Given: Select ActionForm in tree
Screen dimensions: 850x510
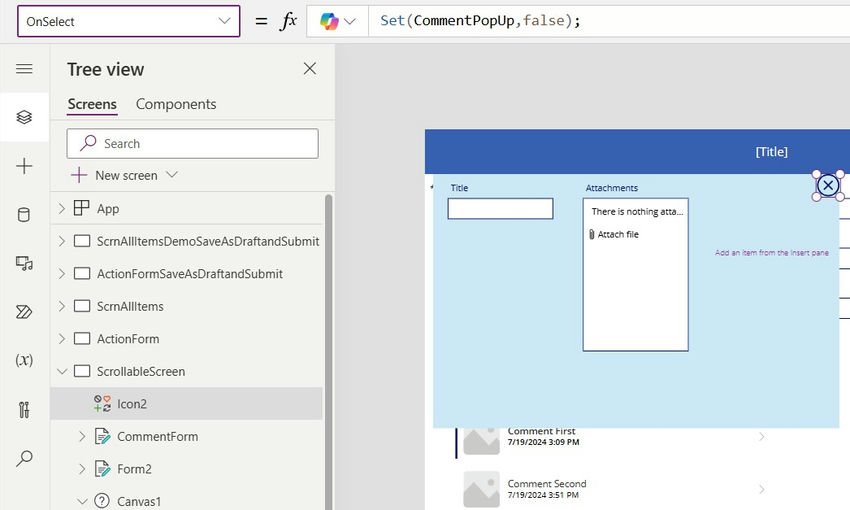Looking at the screenshot, I should (128, 339).
